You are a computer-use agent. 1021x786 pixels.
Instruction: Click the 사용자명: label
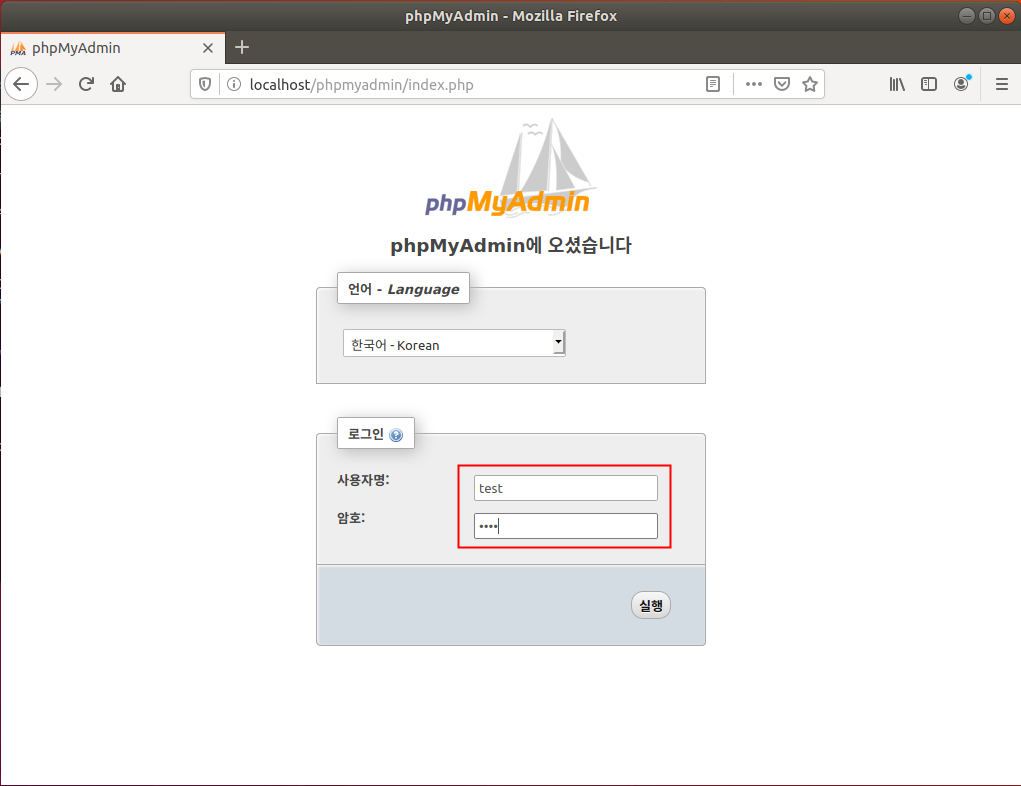pos(363,480)
